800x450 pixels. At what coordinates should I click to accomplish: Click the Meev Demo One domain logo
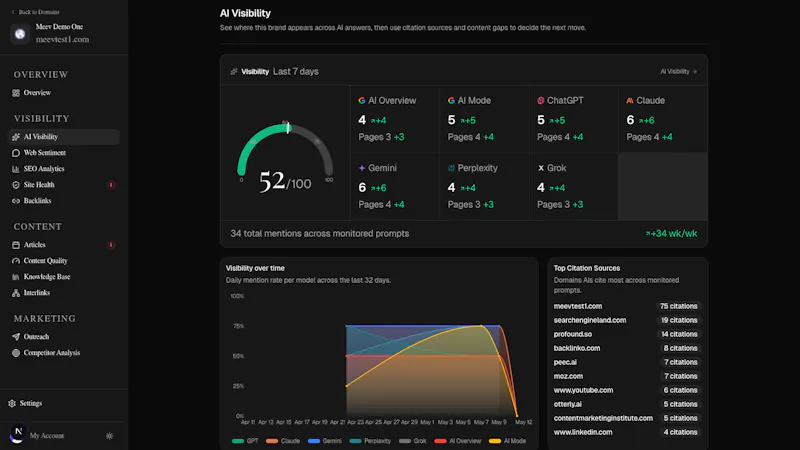click(x=20, y=34)
